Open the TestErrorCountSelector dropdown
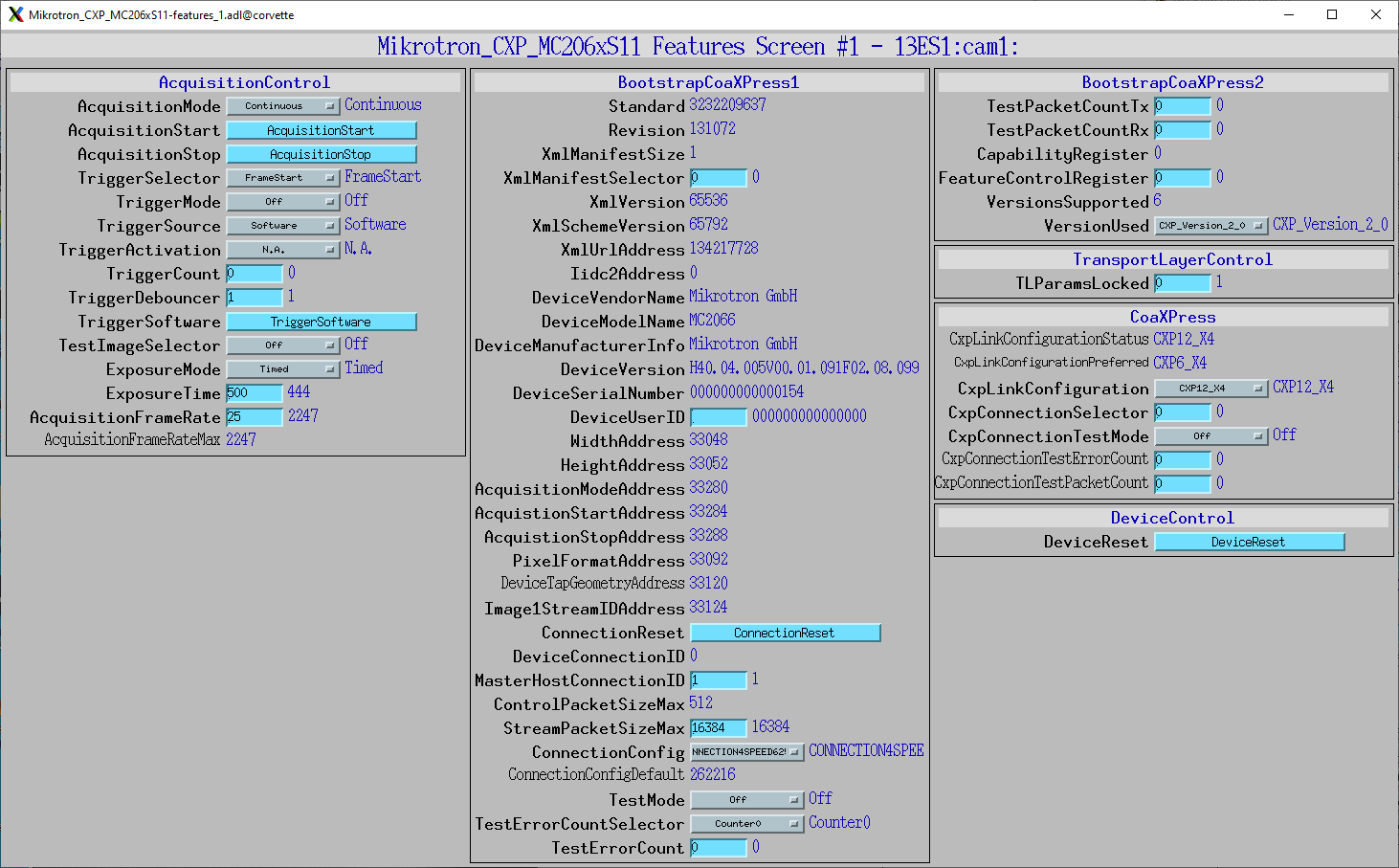Image resolution: width=1399 pixels, height=868 pixels. pyautogui.click(x=747, y=824)
